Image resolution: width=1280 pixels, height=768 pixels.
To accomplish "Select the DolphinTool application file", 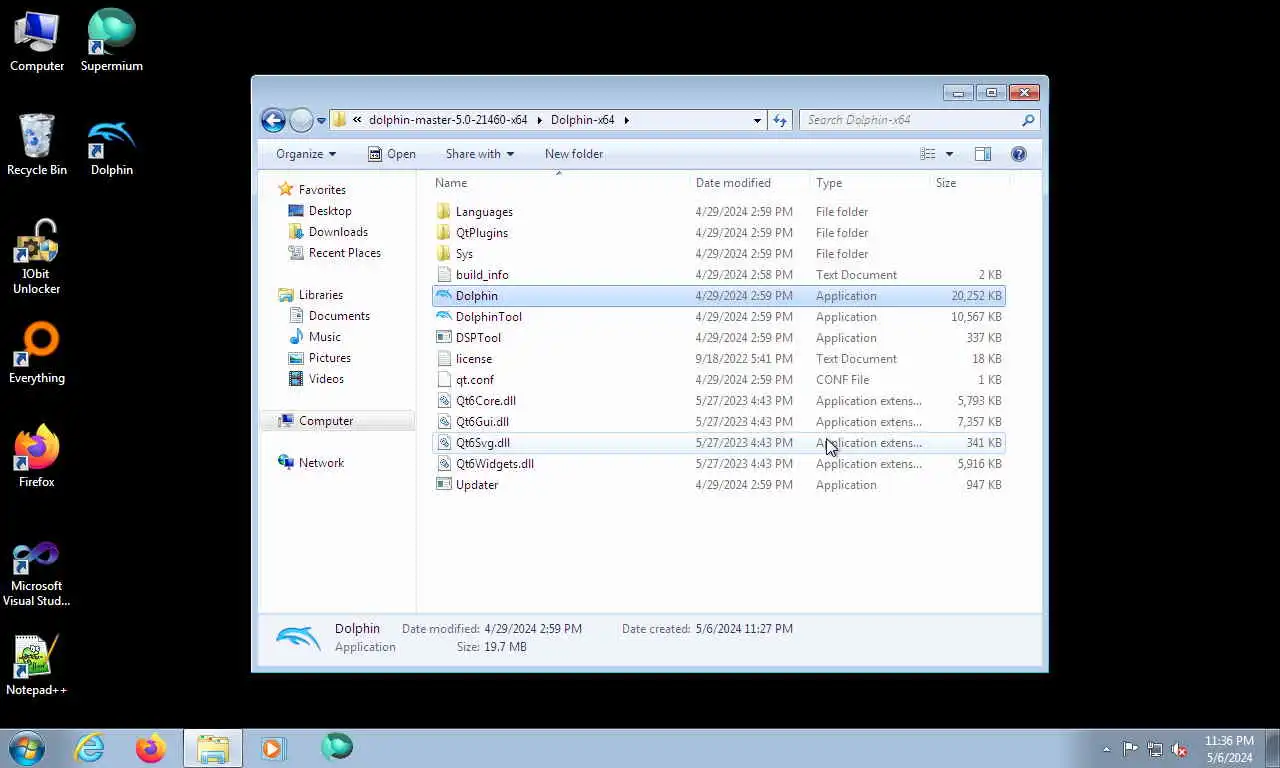I will (718, 317).
